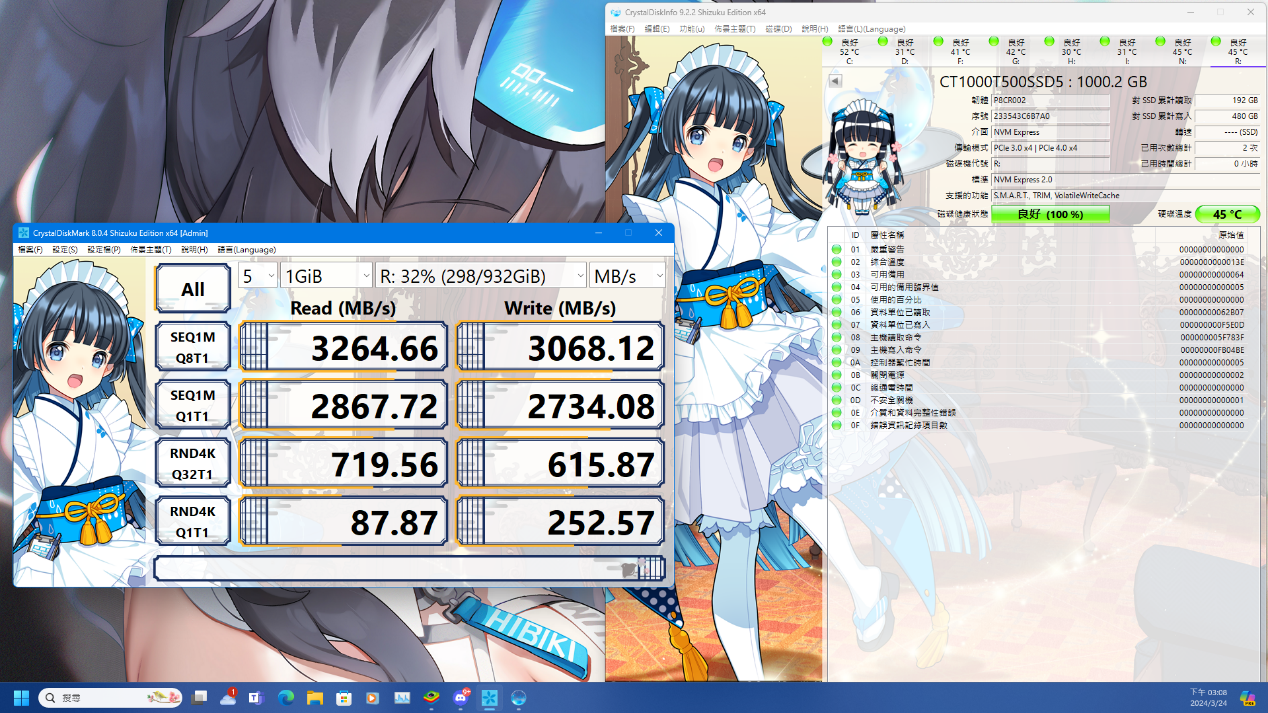Image resolution: width=1268 pixels, height=713 pixels.
Task: Open Discord from the taskbar
Action: pyautogui.click(x=460, y=697)
